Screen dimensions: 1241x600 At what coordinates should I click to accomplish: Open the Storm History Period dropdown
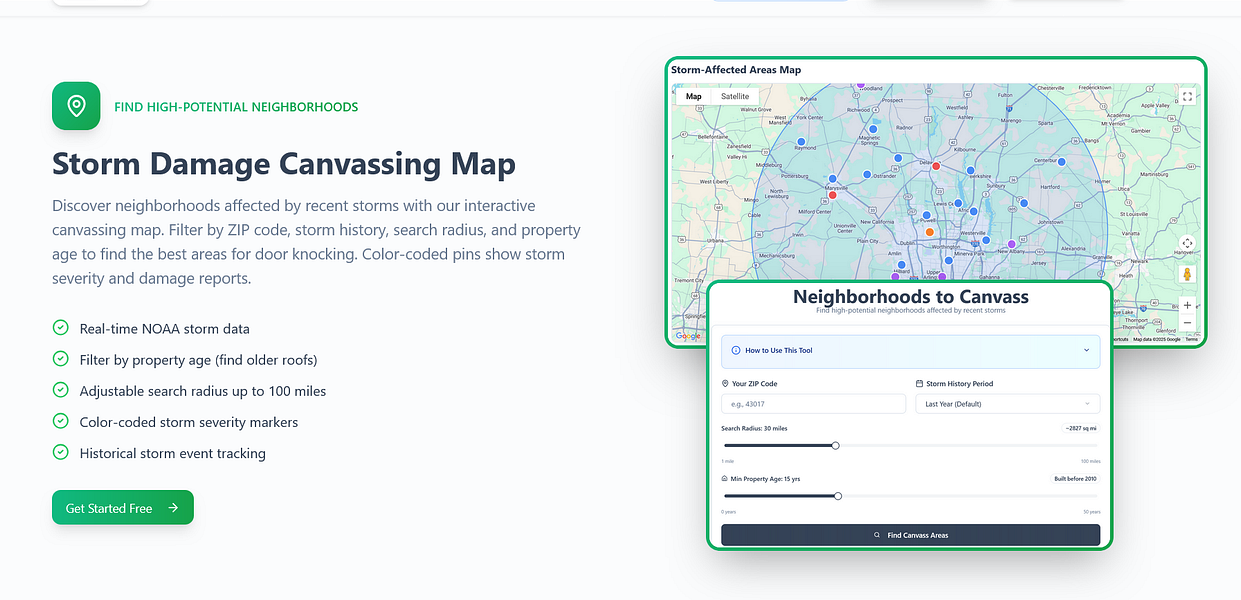coord(1007,404)
